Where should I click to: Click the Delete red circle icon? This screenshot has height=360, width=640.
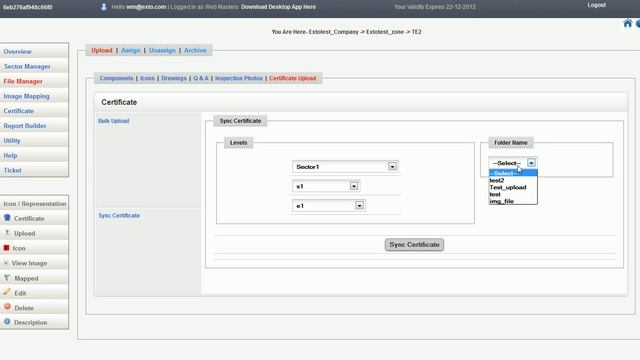[x=7, y=307]
